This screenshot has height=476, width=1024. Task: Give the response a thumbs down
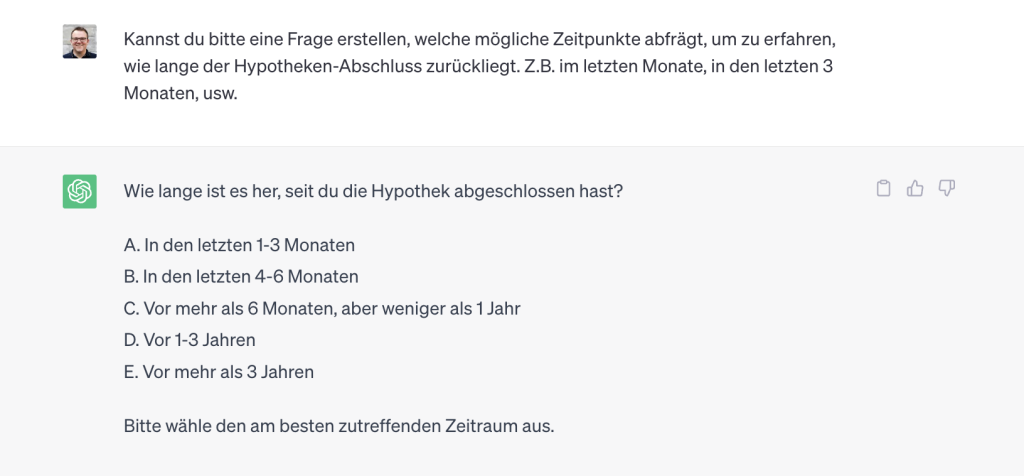pyautogui.click(x=946, y=189)
